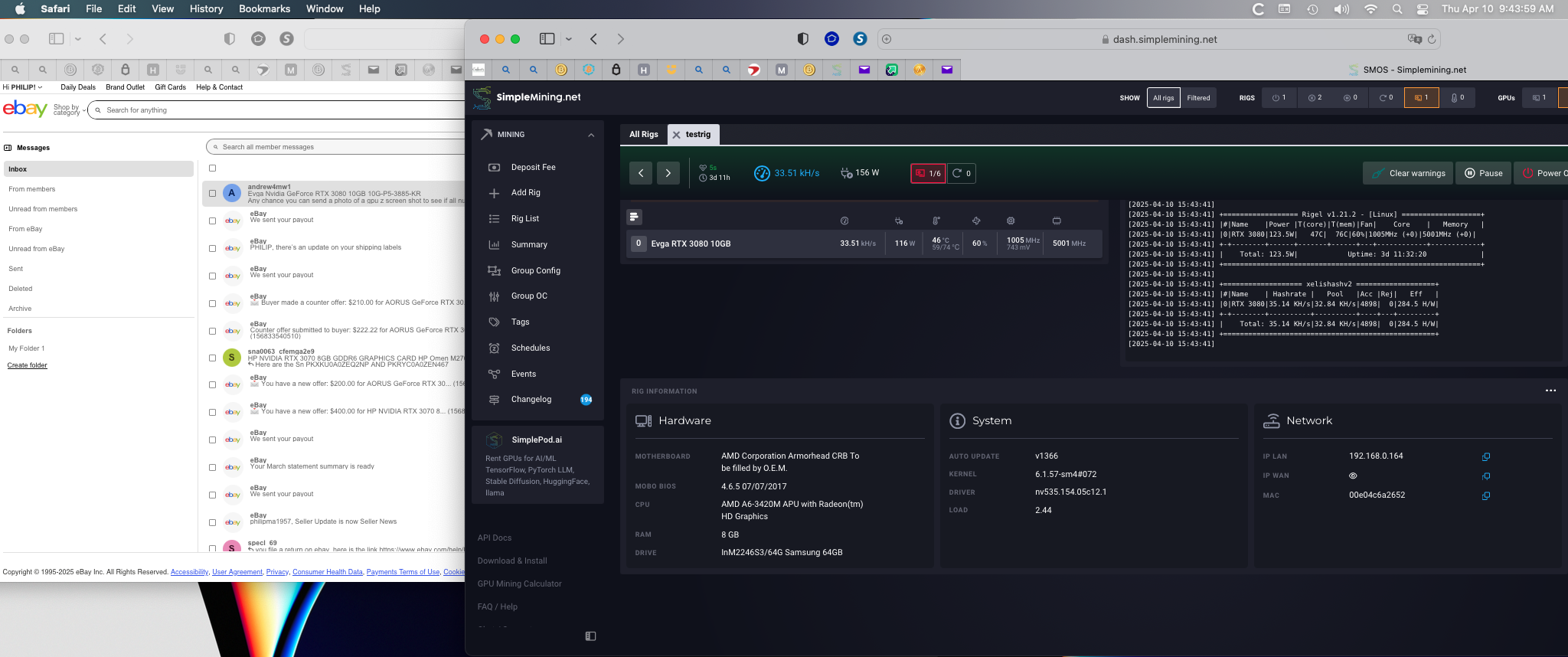The width and height of the screenshot is (1568, 657).
Task: Open the API Docs link
Action: 495,538
